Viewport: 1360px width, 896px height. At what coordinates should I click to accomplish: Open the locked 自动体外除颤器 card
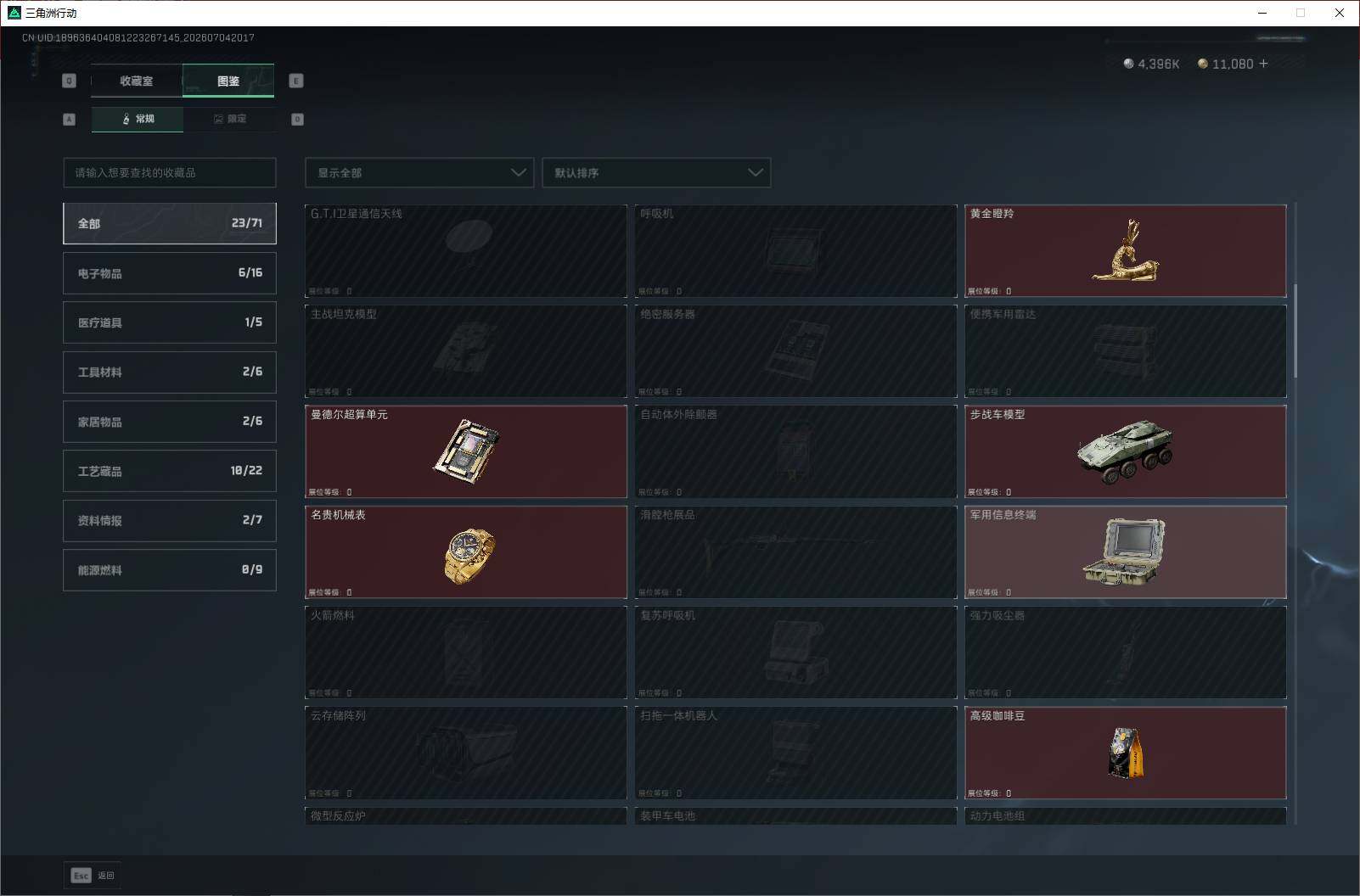pos(795,451)
